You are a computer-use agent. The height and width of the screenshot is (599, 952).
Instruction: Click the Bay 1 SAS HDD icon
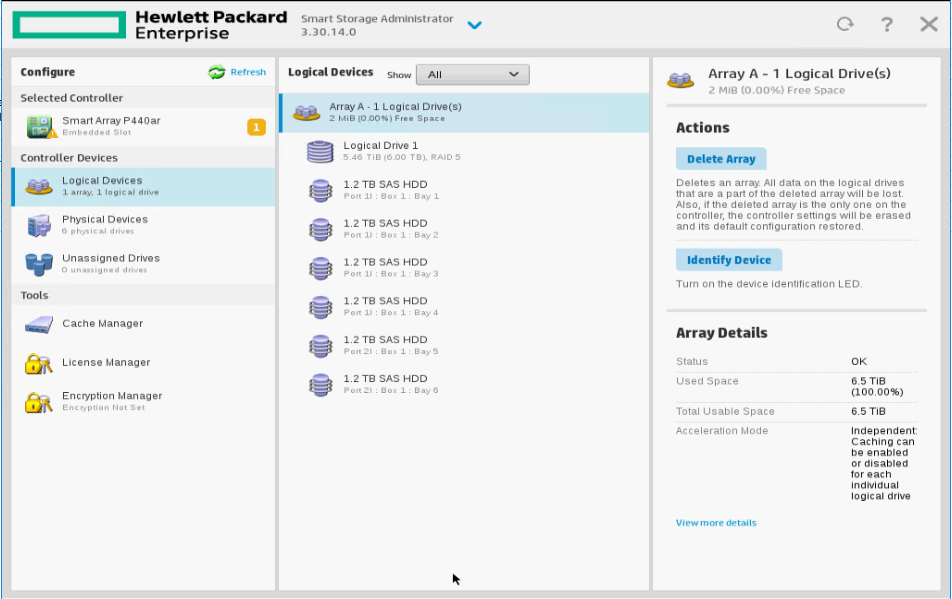[x=321, y=191]
